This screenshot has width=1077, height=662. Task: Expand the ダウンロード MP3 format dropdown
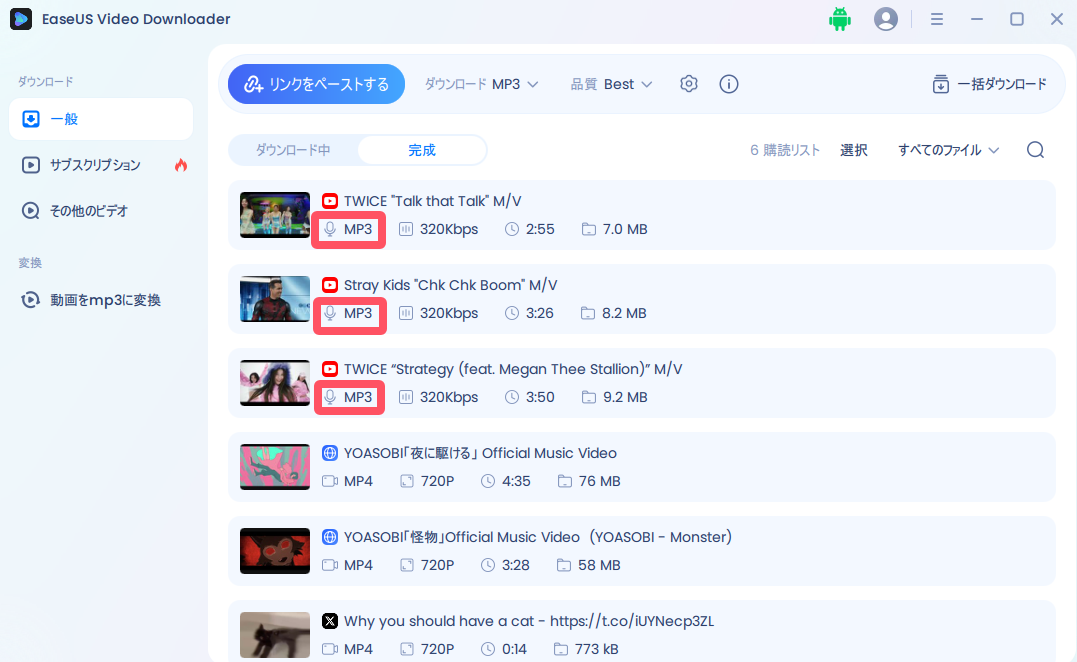482,84
